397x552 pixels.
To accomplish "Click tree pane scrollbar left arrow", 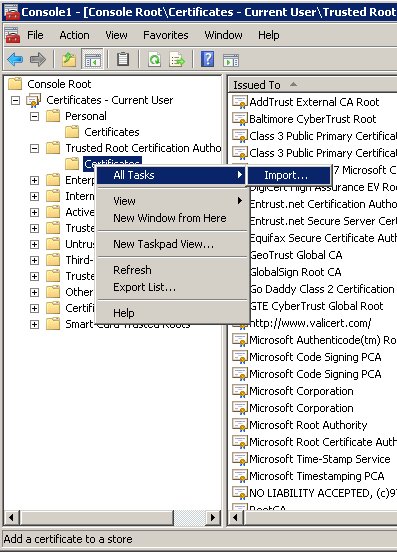I will point(11,518).
